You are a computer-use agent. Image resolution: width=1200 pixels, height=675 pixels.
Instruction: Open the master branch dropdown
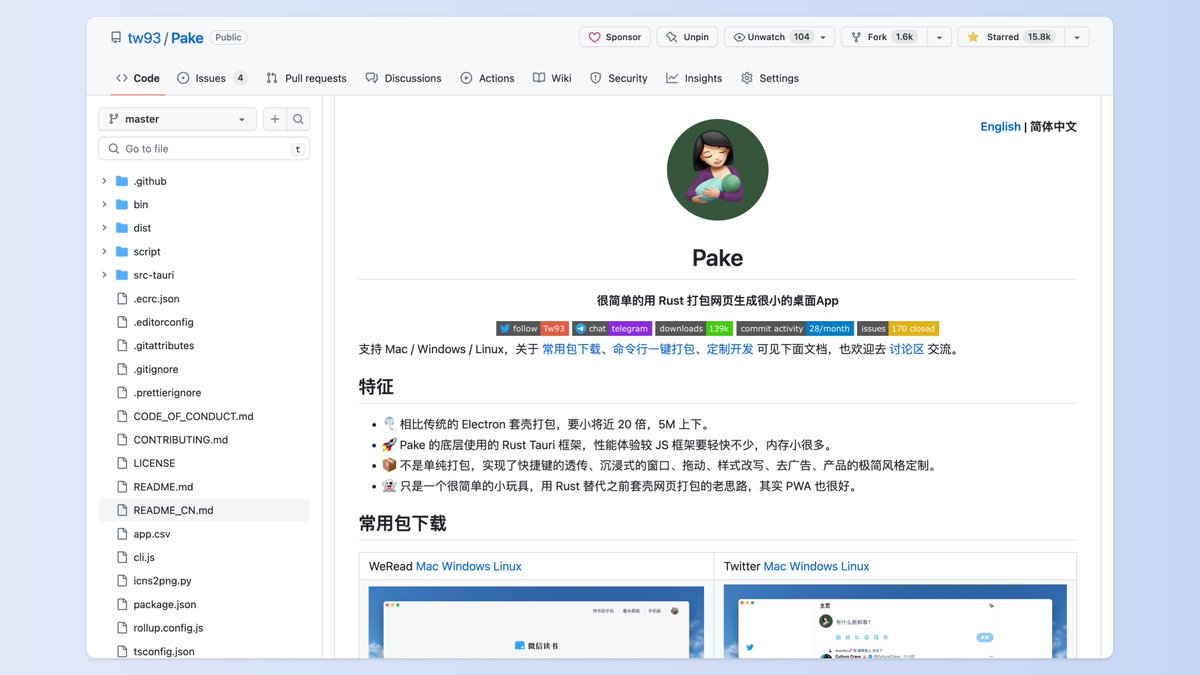pyautogui.click(x=177, y=118)
